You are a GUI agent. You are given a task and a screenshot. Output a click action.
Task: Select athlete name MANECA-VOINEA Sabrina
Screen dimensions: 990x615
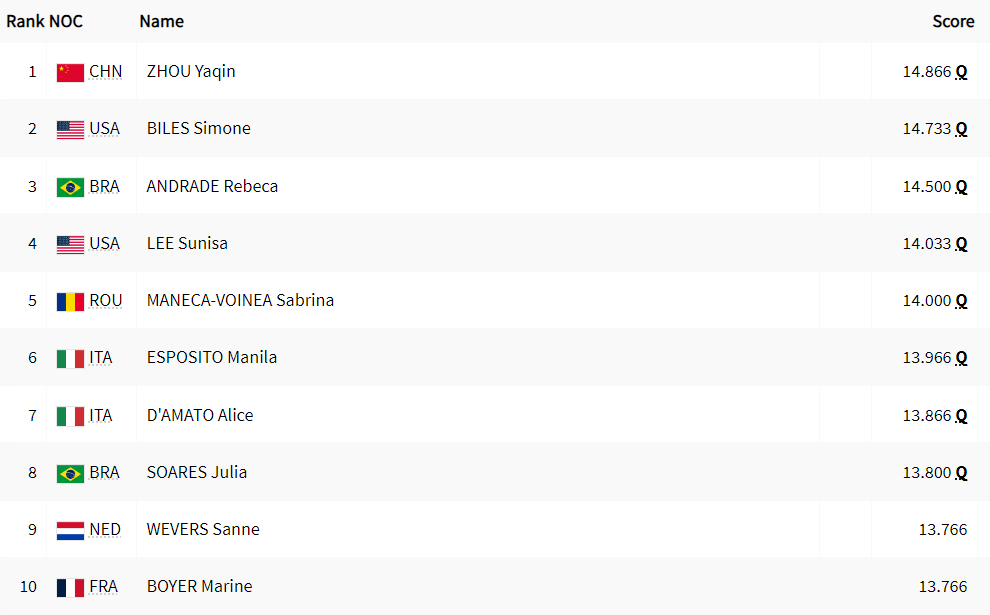point(241,301)
